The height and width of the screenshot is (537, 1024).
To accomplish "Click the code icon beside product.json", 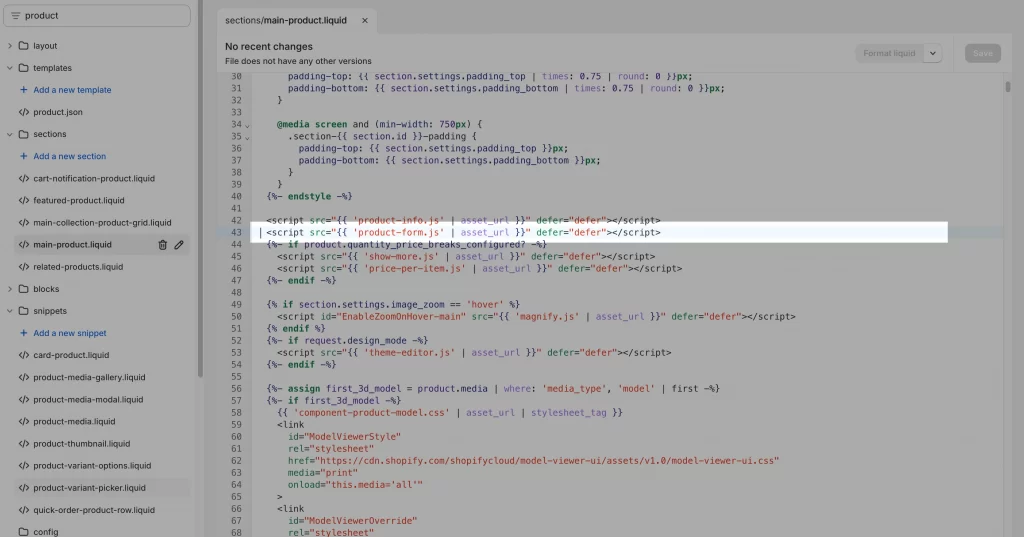I will [x=24, y=112].
